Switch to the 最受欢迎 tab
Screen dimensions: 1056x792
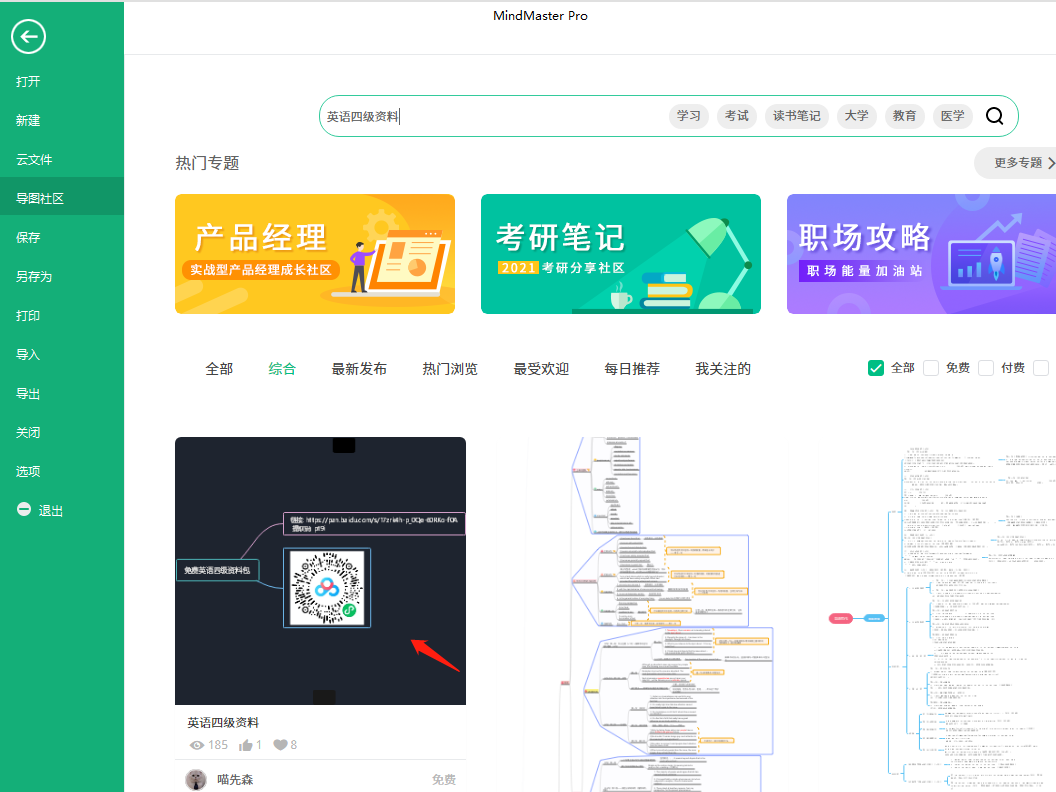541,369
